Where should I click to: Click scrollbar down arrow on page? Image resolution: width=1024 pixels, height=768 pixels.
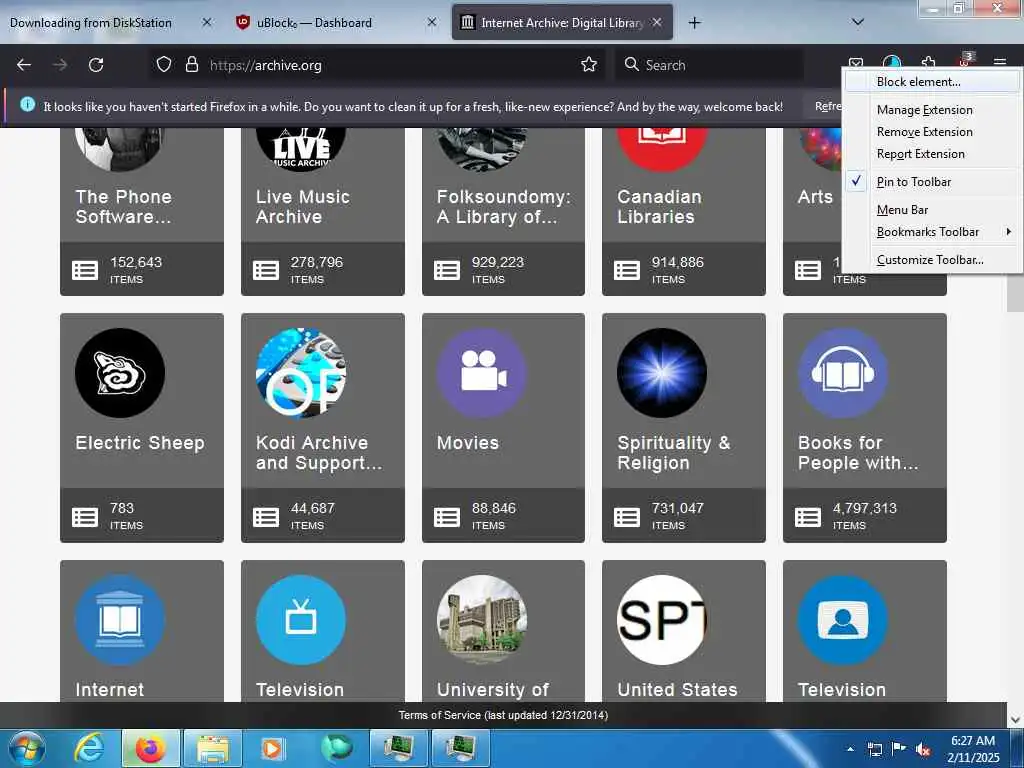pos(1016,720)
